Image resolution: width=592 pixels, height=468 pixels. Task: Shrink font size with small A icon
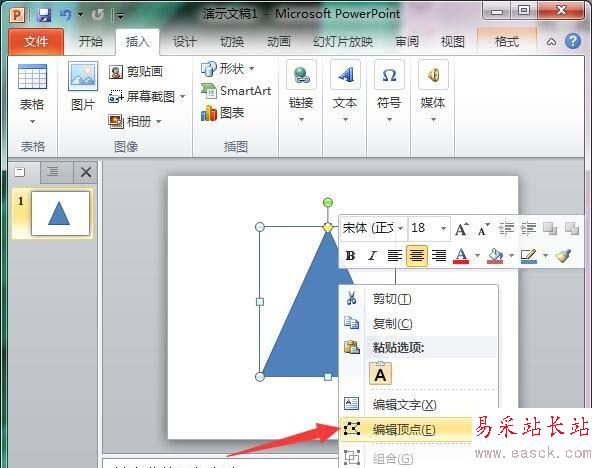tap(483, 228)
